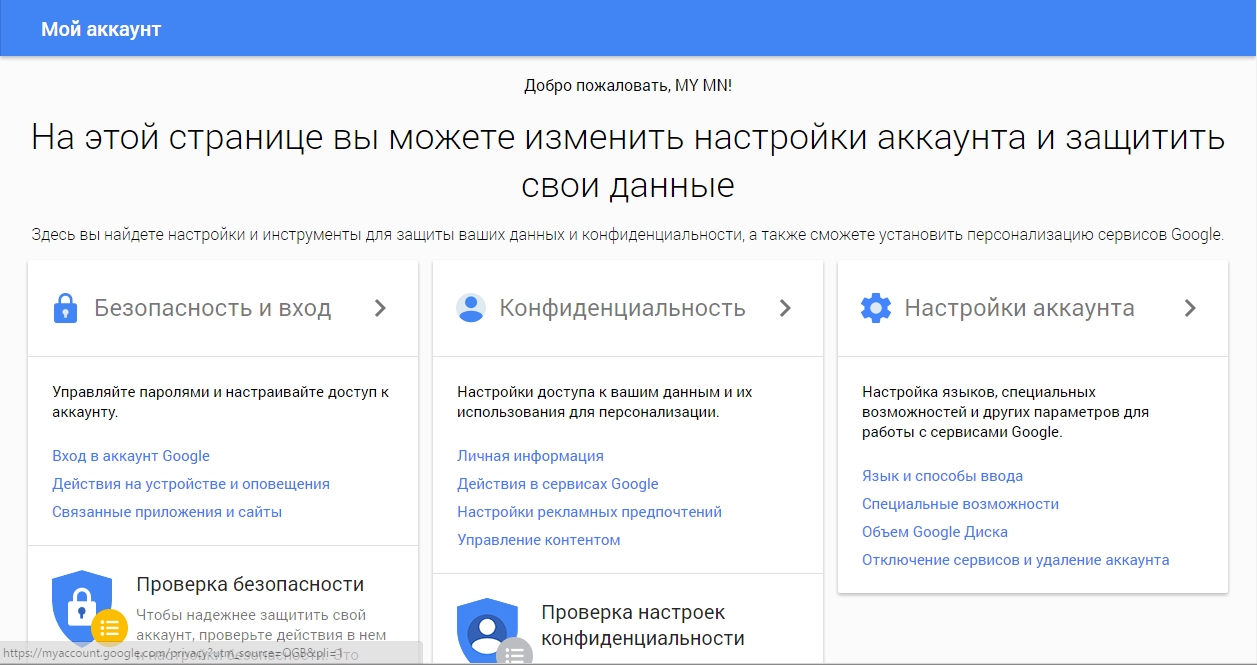Viewport: 1257px width, 665px height.
Task: Click the gear icon beside Настройки аккаунта
Action: click(875, 308)
